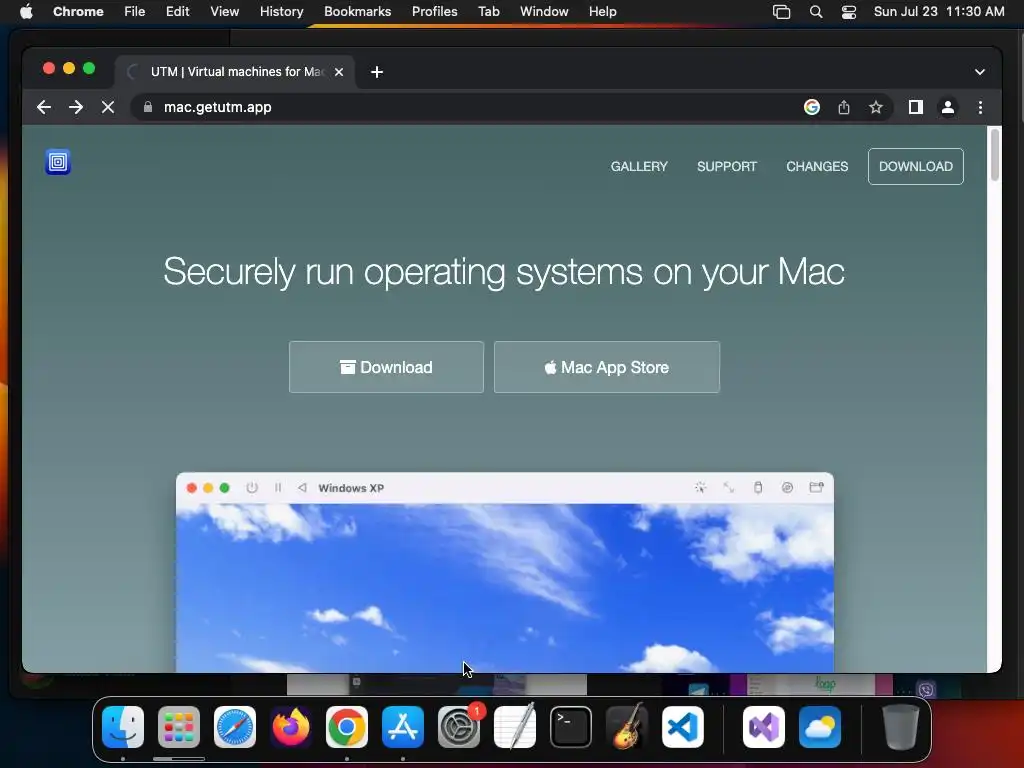Select the UTM Virtual machines tab

click(235, 72)
